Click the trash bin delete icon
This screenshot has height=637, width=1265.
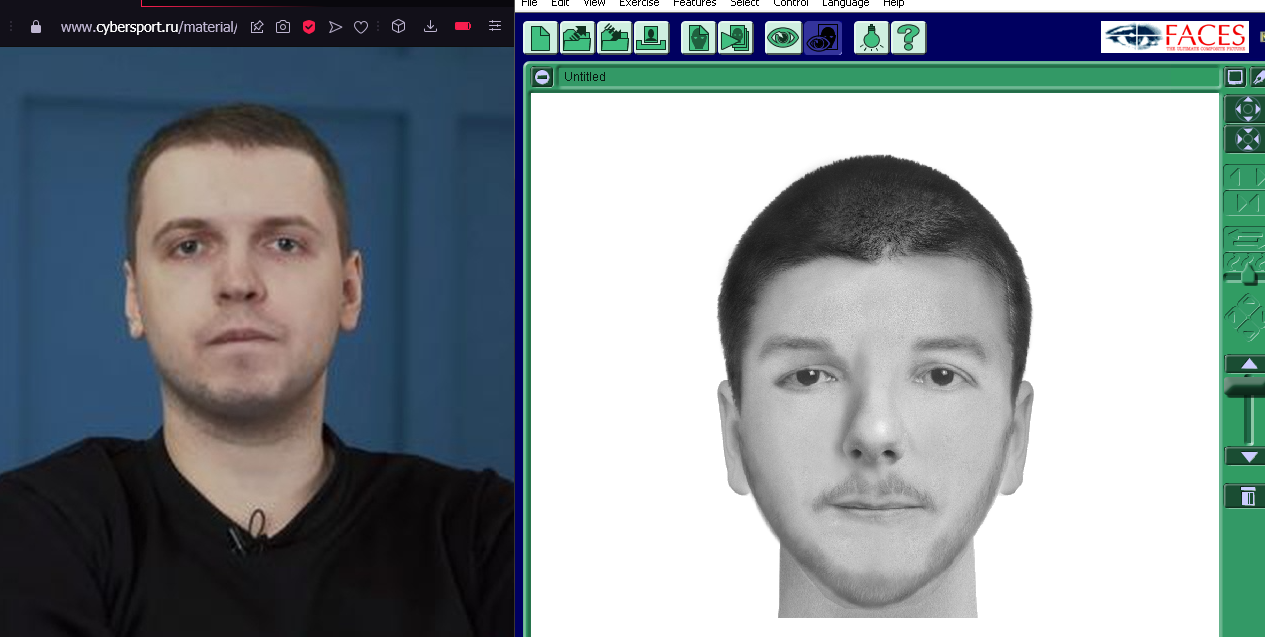[1247, 496]
